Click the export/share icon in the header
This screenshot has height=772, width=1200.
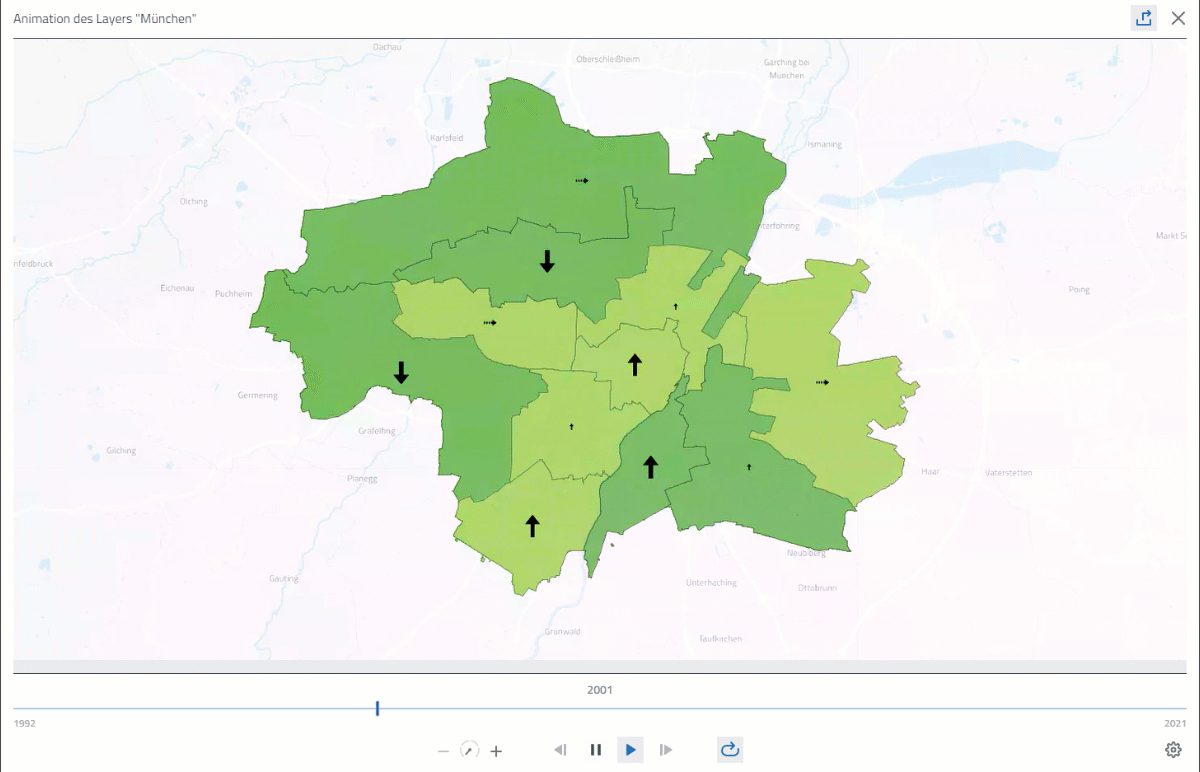(1144, 18)
